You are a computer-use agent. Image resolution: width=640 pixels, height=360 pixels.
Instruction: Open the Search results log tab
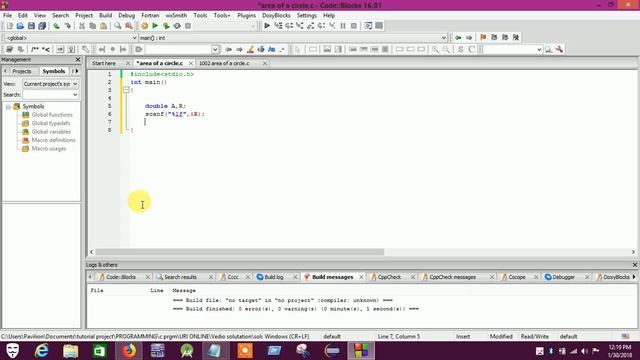[x=180, y=277]
